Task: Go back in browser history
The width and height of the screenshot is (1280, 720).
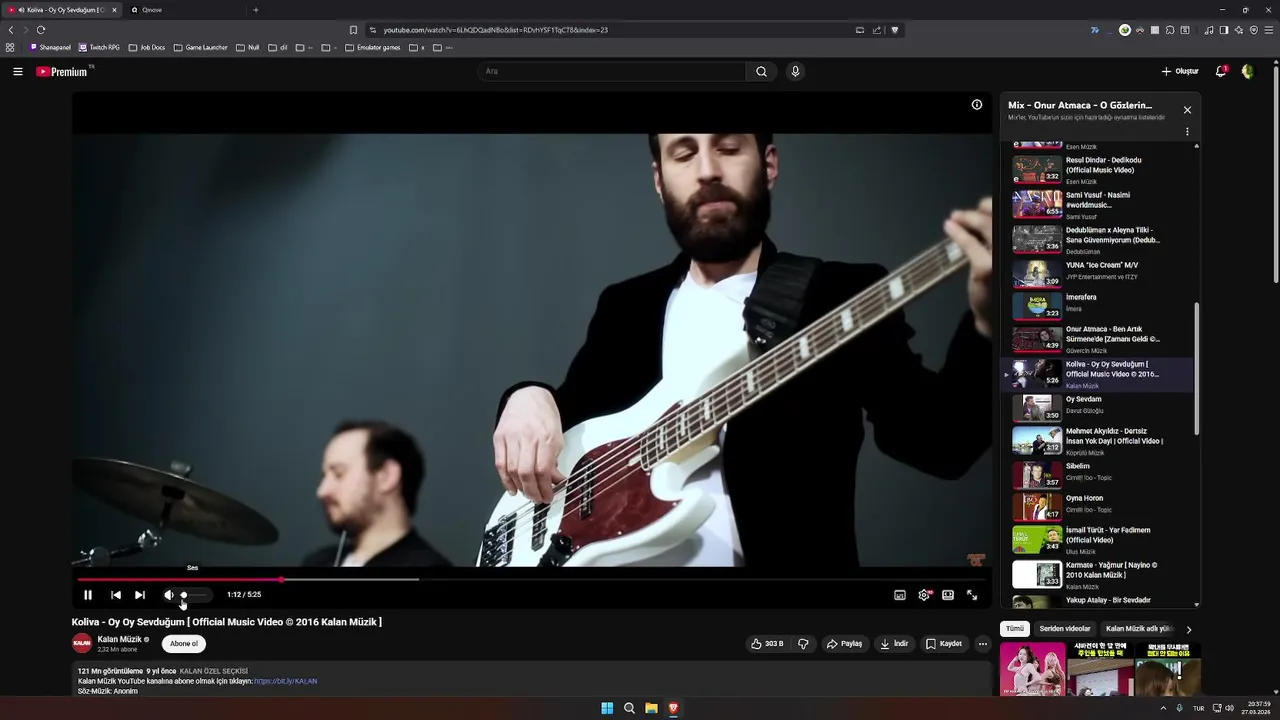Action: (x=11, y=30)
